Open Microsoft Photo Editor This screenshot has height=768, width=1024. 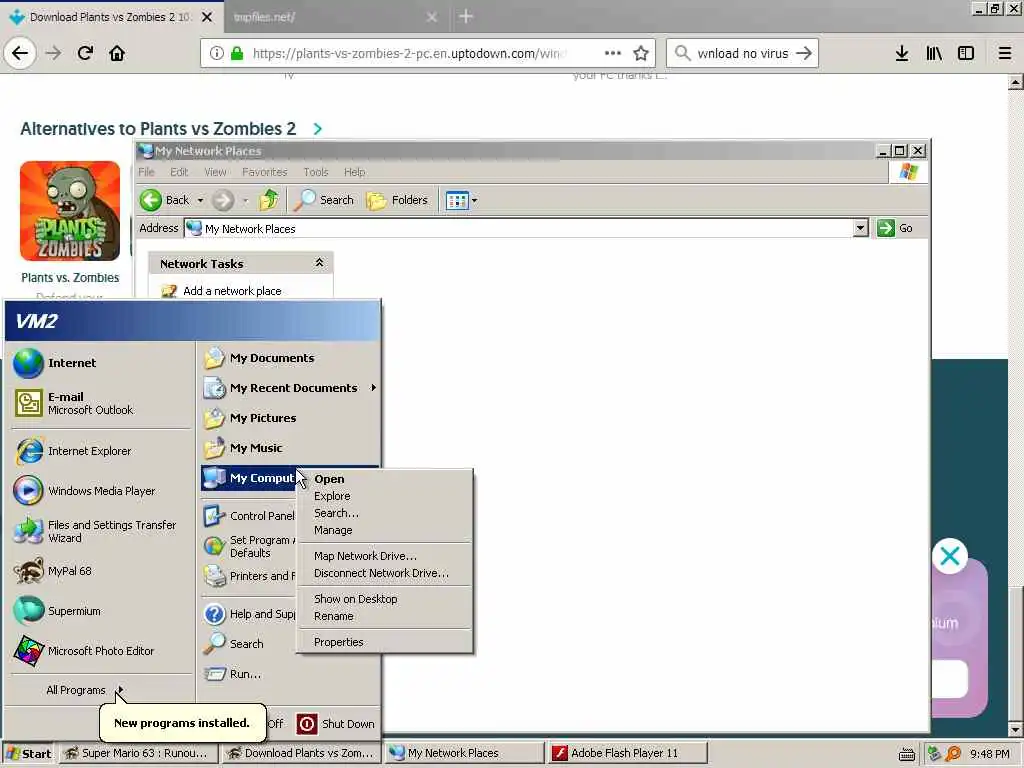(100, 651)
